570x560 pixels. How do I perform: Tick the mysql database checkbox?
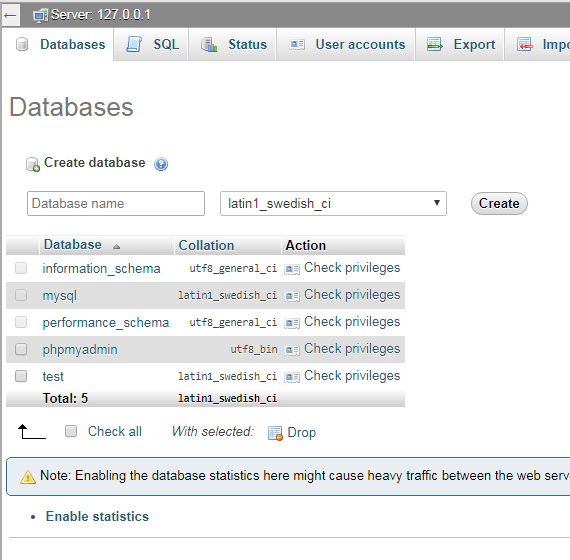click(x=21, y=295)
